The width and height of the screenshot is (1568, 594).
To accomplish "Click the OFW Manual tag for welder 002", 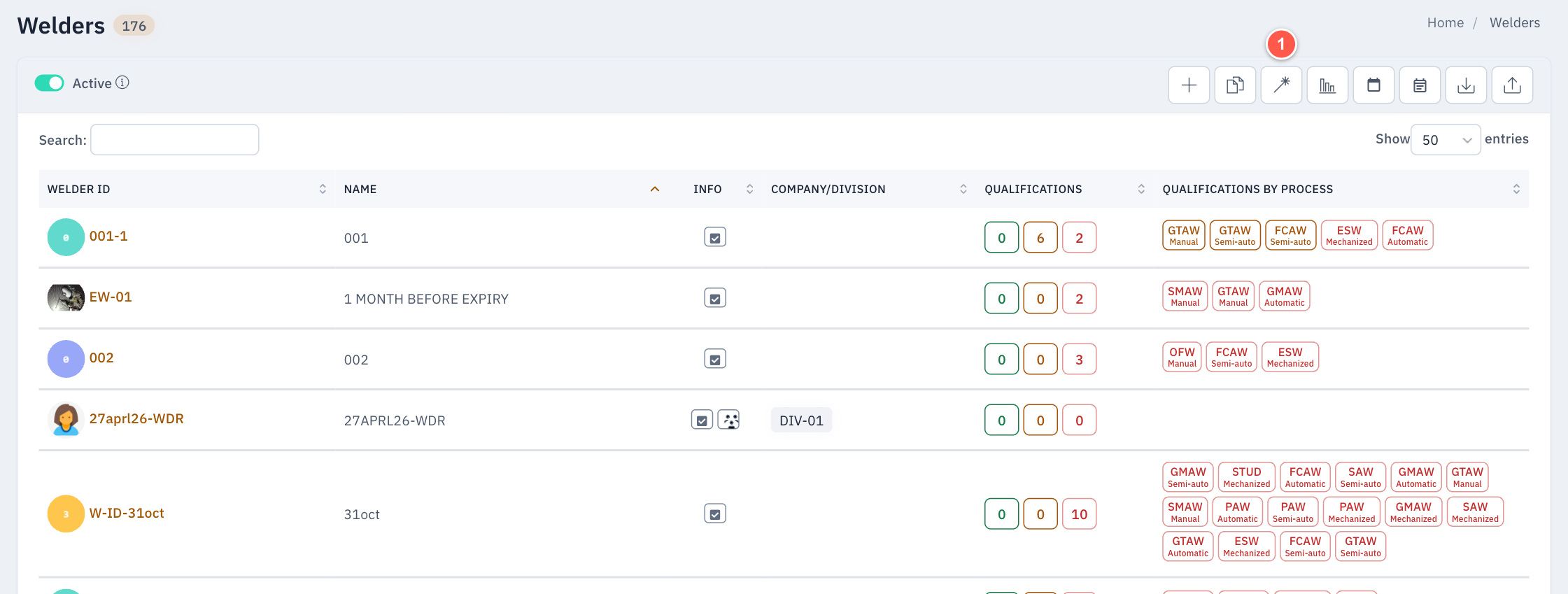I will coord(1182,357).
